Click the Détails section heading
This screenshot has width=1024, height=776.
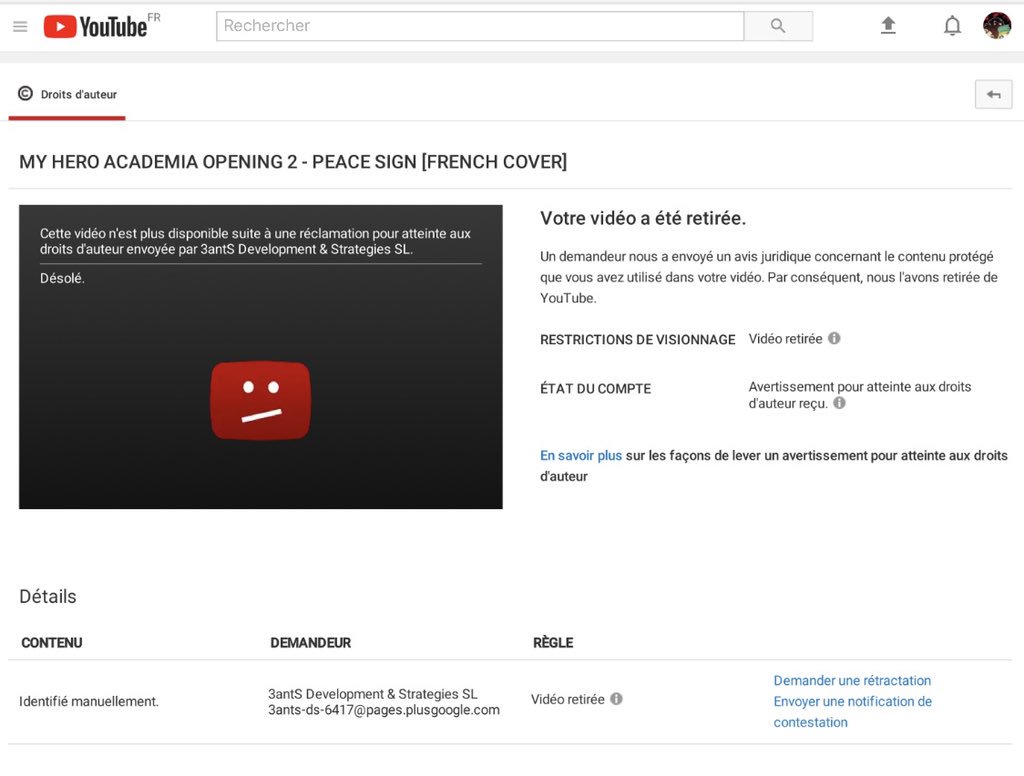[48, 596]
